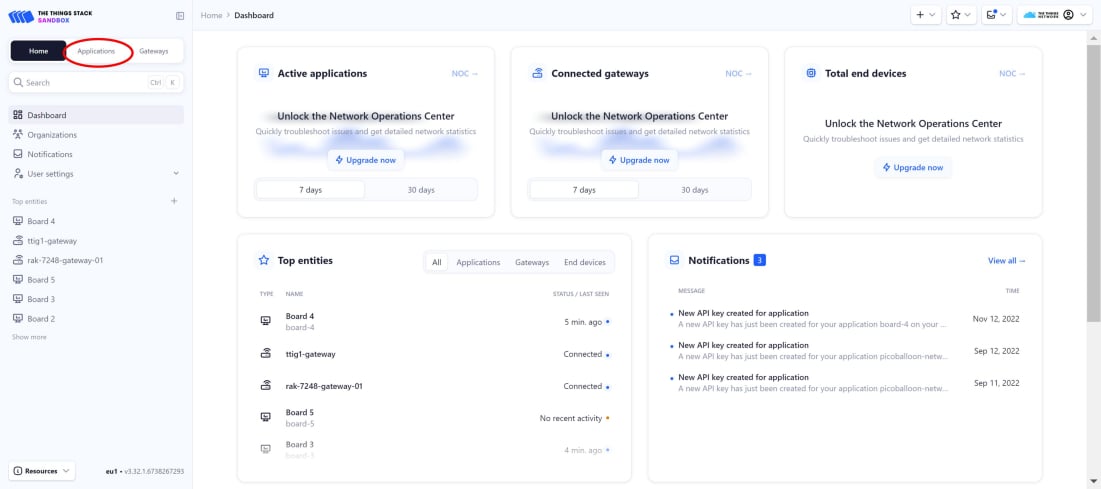The width and height of the screenshot is (1101, 489).
Task: Click the envelope icon in the Notifications panel header
Action: pyautogui.click(x=674, y=261)
